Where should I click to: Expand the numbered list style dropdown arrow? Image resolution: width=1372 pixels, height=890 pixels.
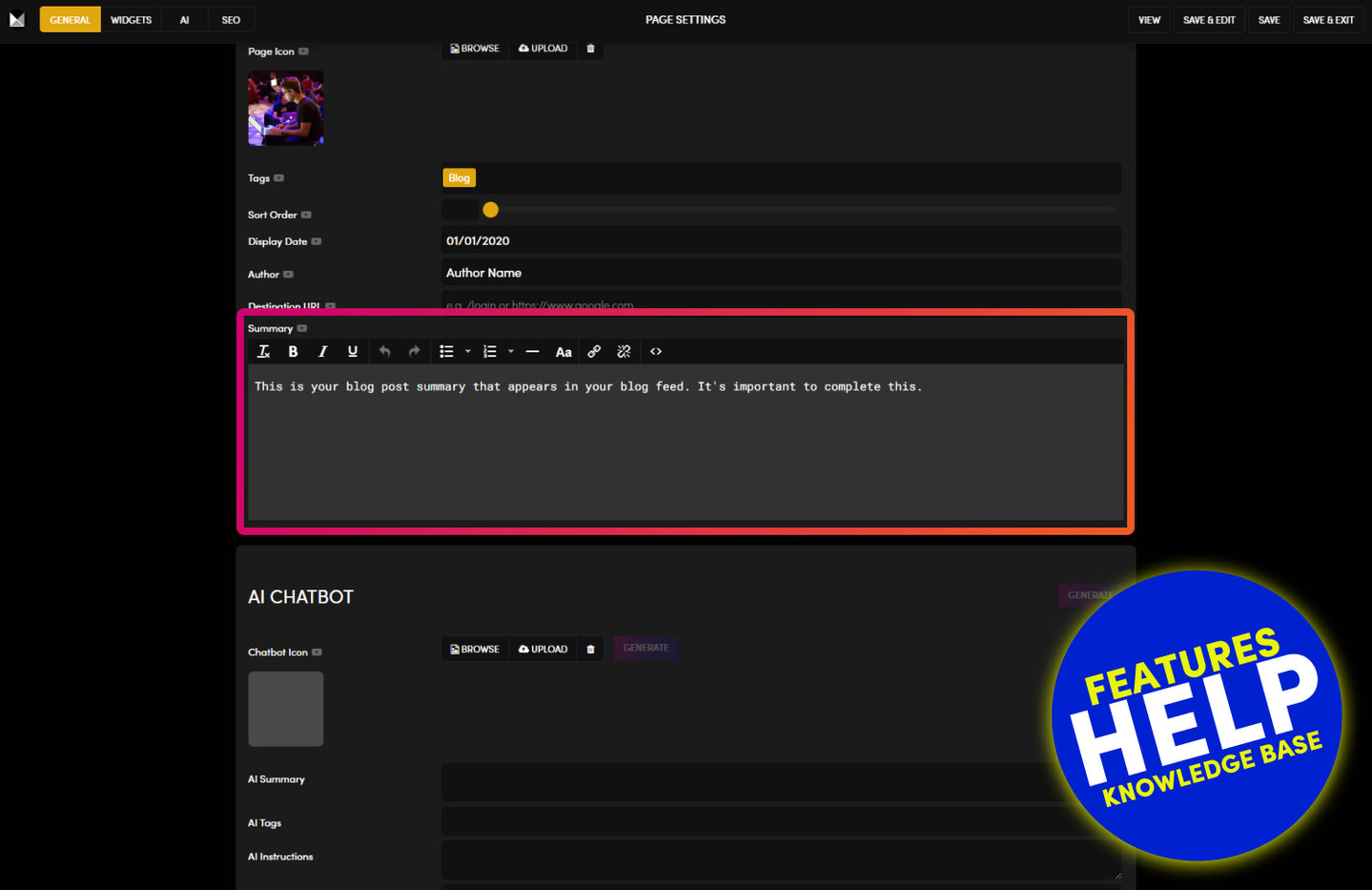pos(511,352)
